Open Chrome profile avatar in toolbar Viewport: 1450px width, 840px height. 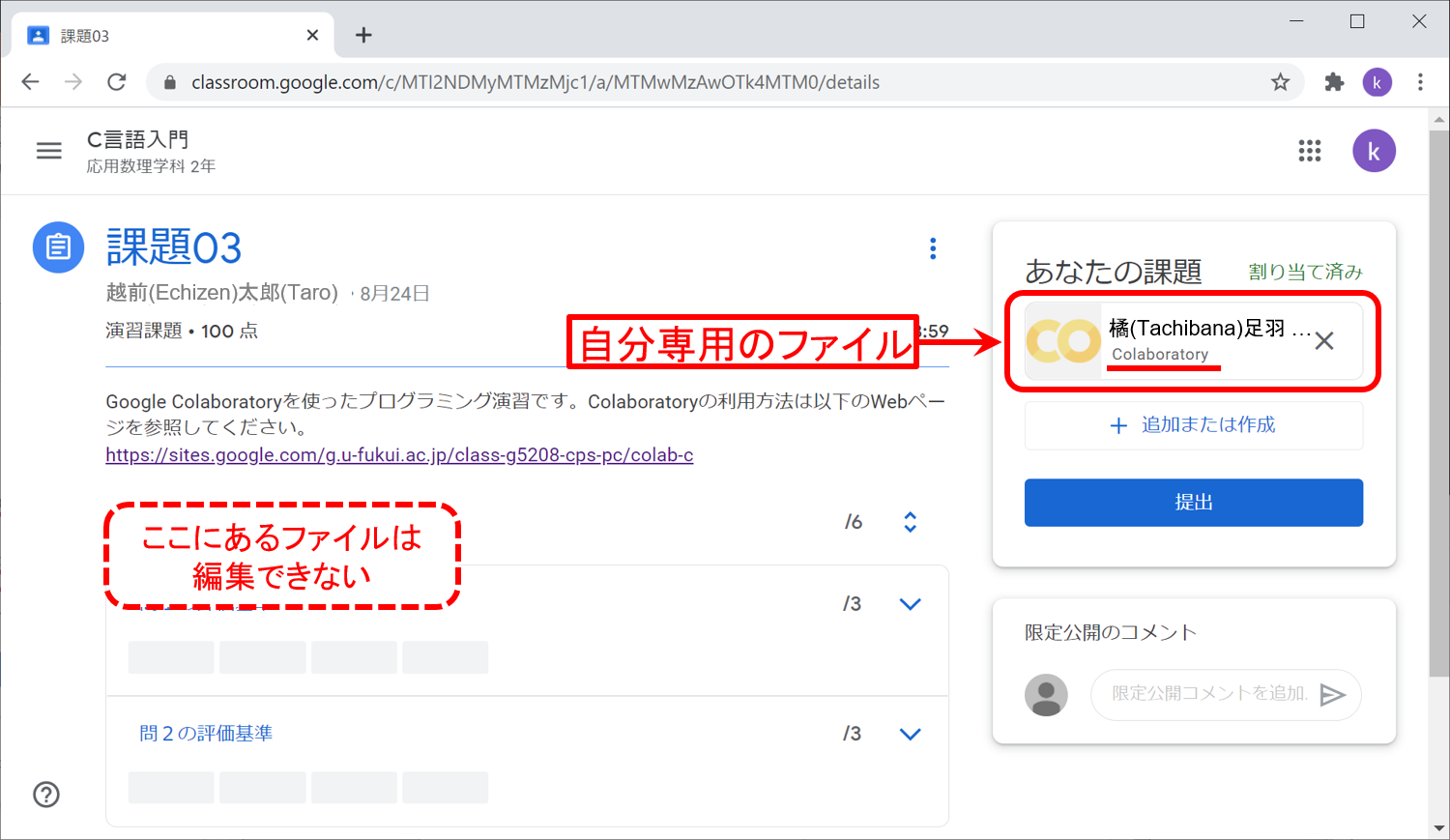pos(1377,82)
